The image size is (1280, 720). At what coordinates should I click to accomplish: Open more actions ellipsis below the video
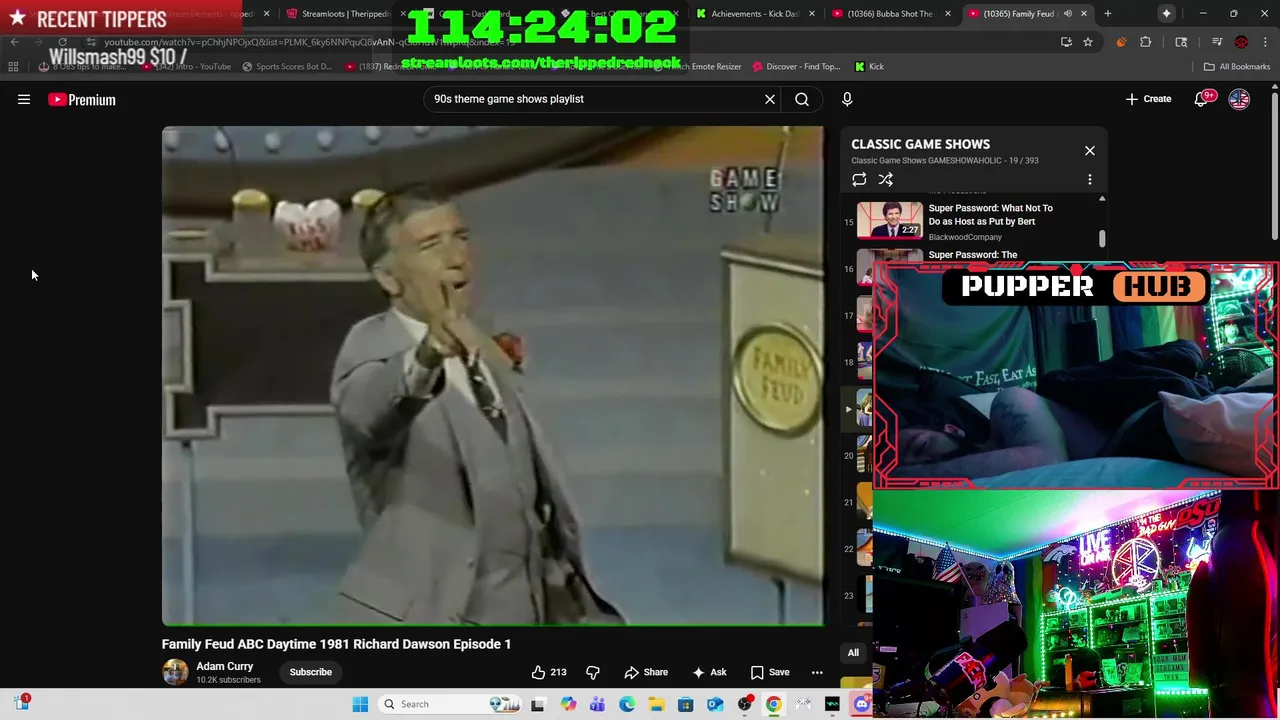tap(817, 672)
